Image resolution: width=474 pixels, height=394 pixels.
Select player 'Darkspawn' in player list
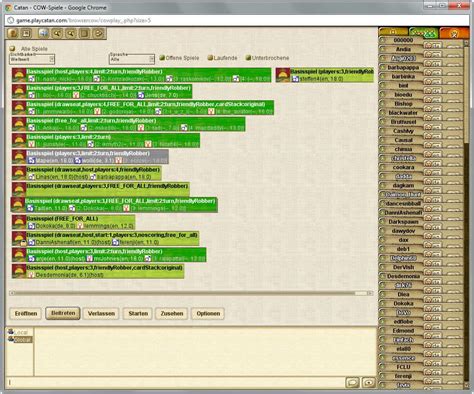(403, 222)
